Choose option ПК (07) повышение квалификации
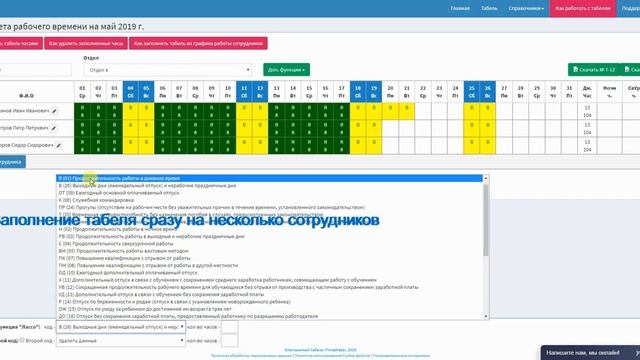The image size is (640, 360). (269, 258)
